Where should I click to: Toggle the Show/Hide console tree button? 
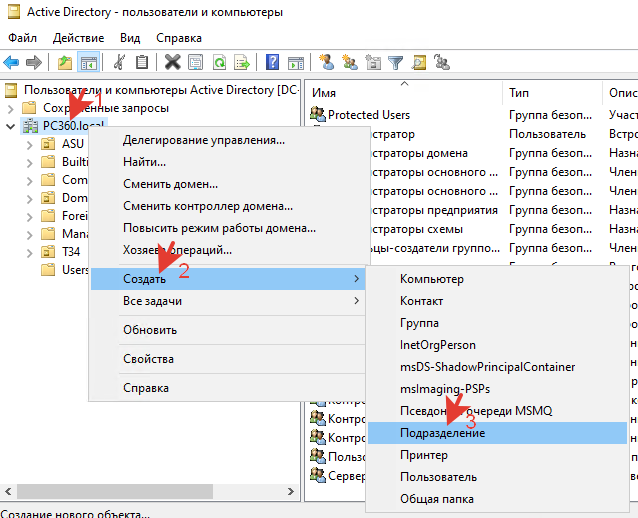coord(88,62)
